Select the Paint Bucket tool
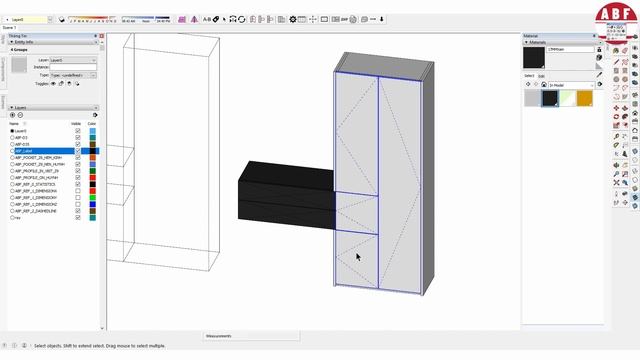640x360 pixels. (616, 51)
